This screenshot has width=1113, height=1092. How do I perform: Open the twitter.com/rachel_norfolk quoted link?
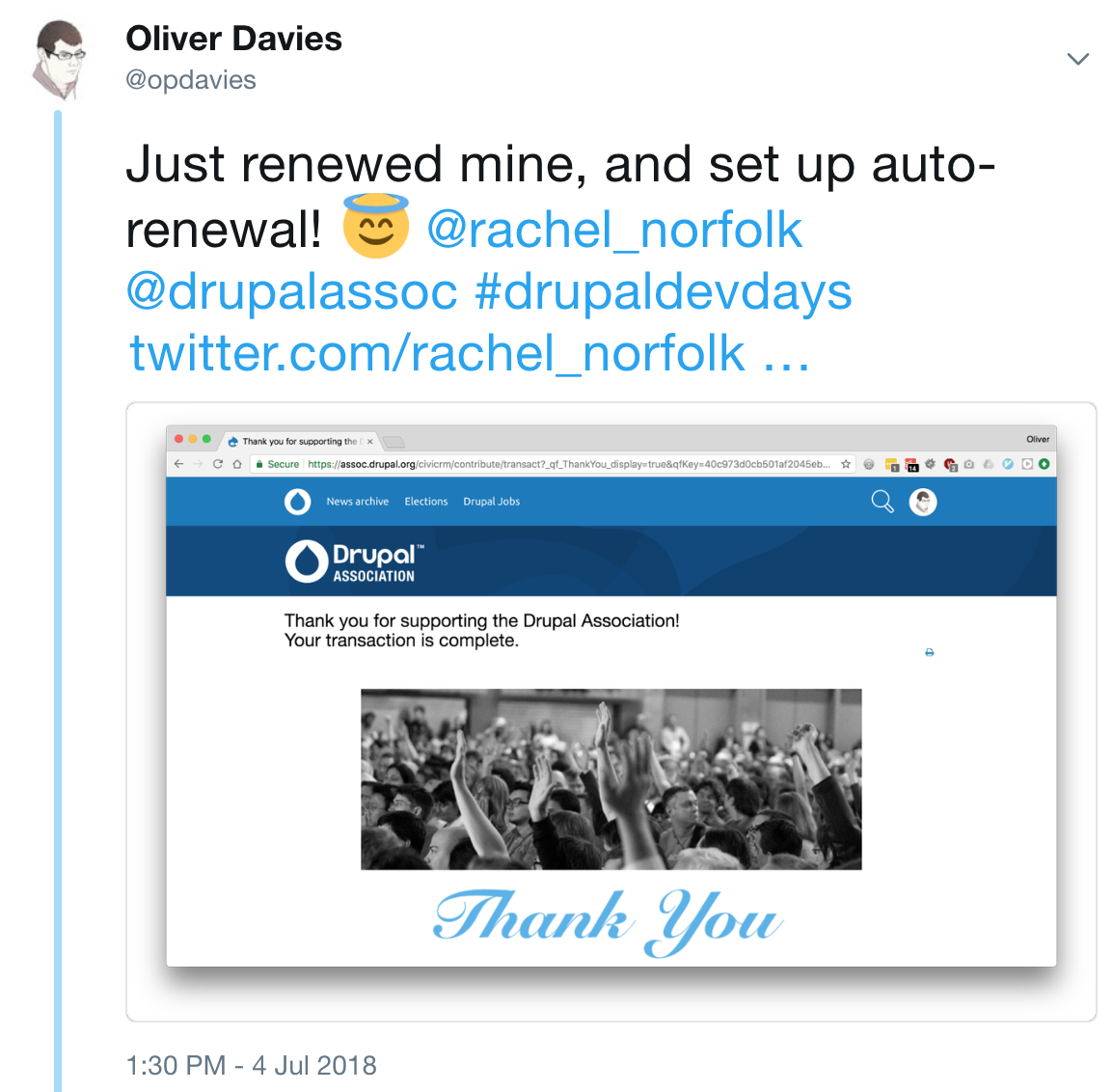pyautogui.click(x=469, y=353)
